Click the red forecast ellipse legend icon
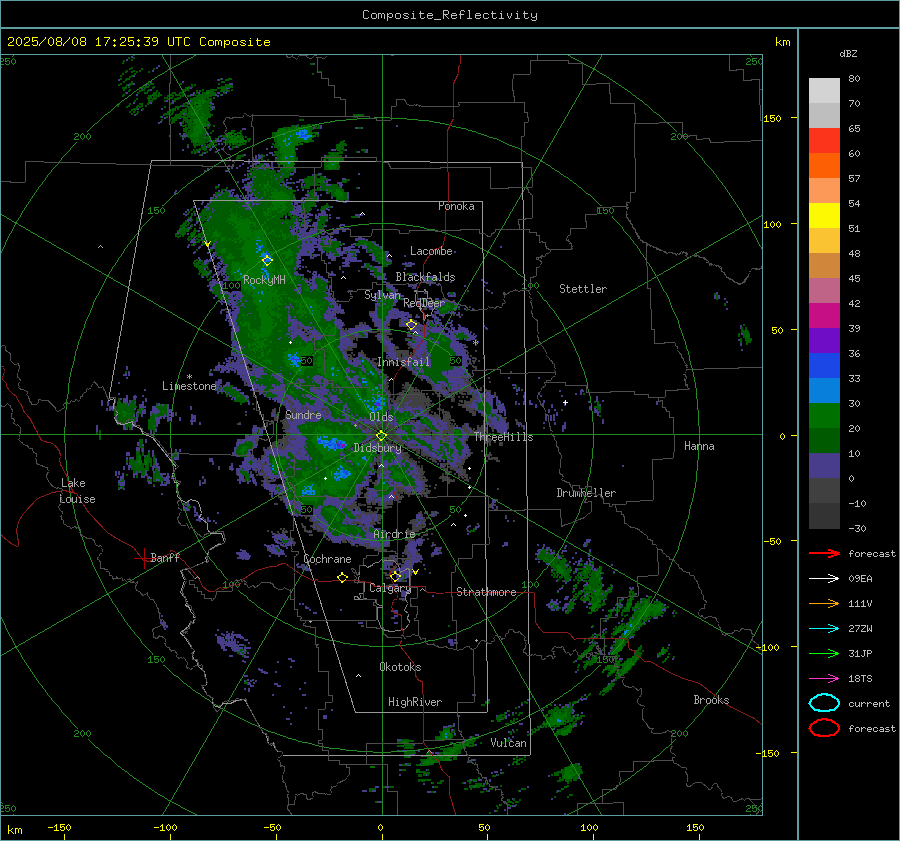The image size is (900, 841). click(x=824, y=728)
